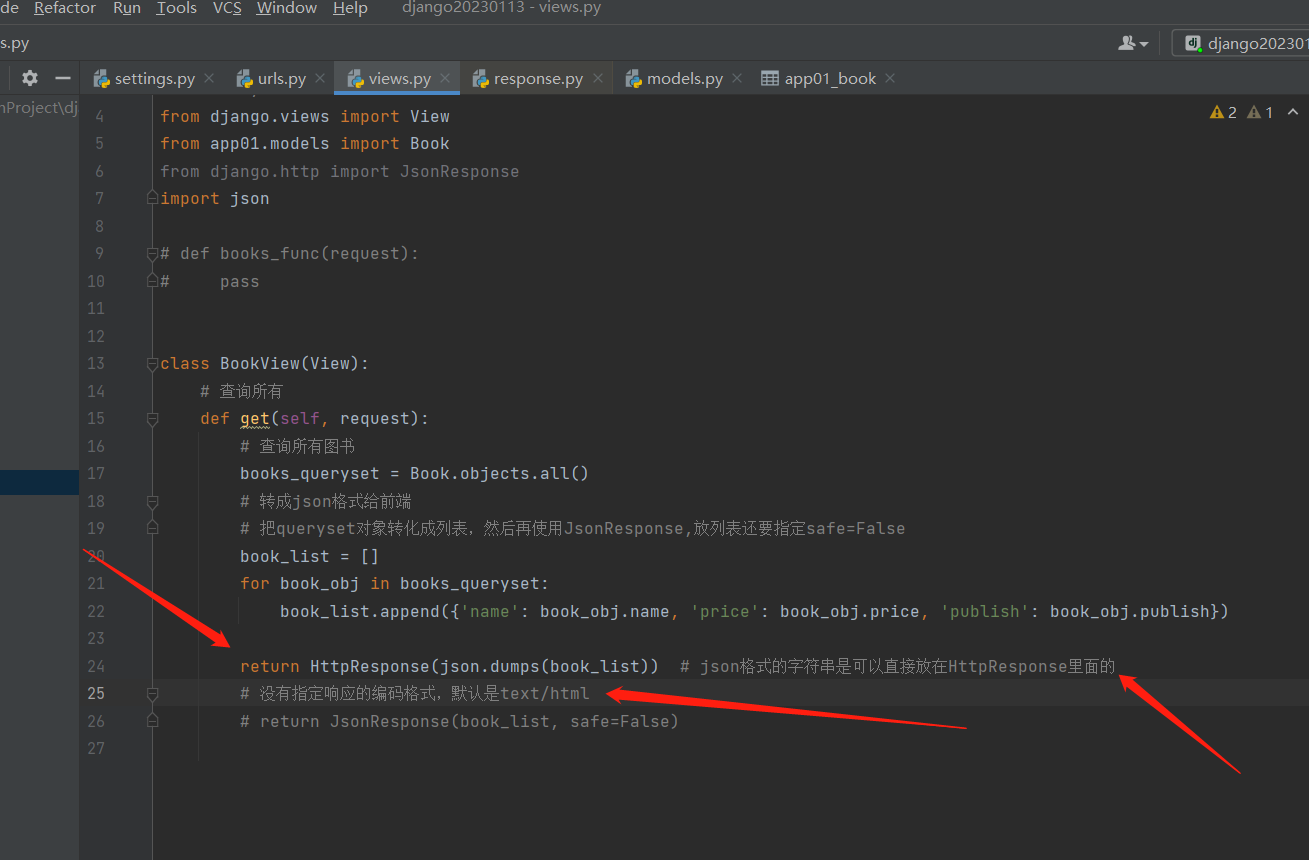
Task: Collapse the commented books_func block at line 9
Action: click(153, 254)
